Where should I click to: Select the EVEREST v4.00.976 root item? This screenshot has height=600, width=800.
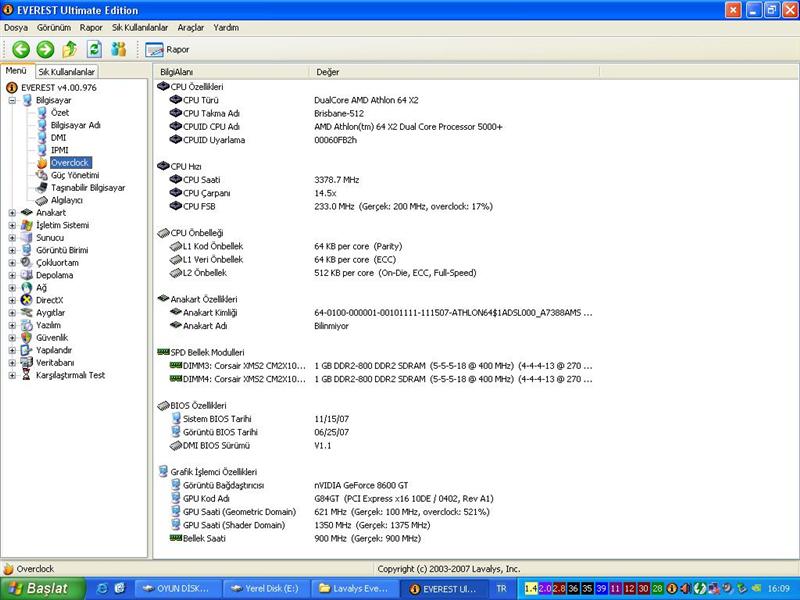pos(58,88)
